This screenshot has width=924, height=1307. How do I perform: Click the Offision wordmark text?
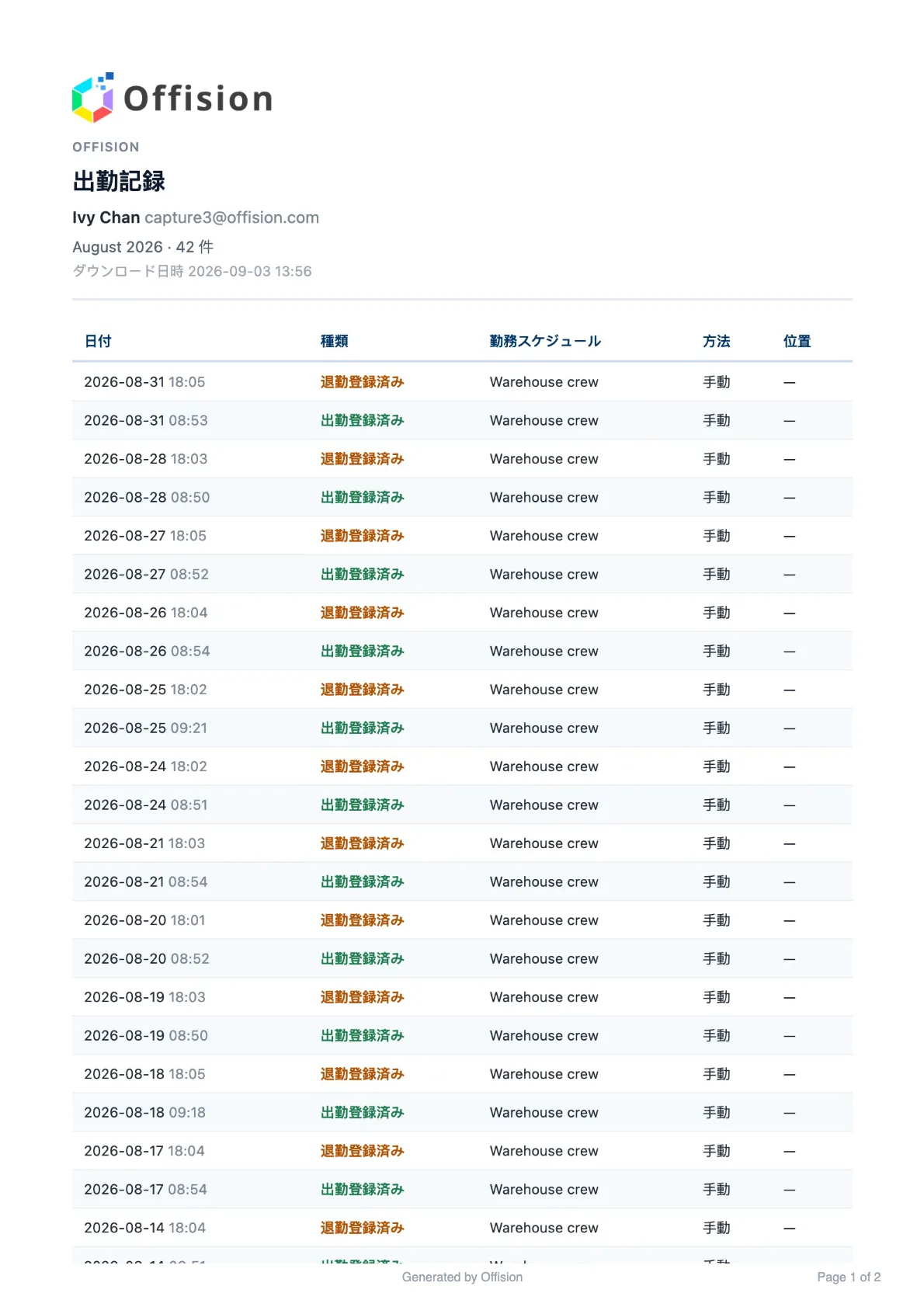click(199, 99)
